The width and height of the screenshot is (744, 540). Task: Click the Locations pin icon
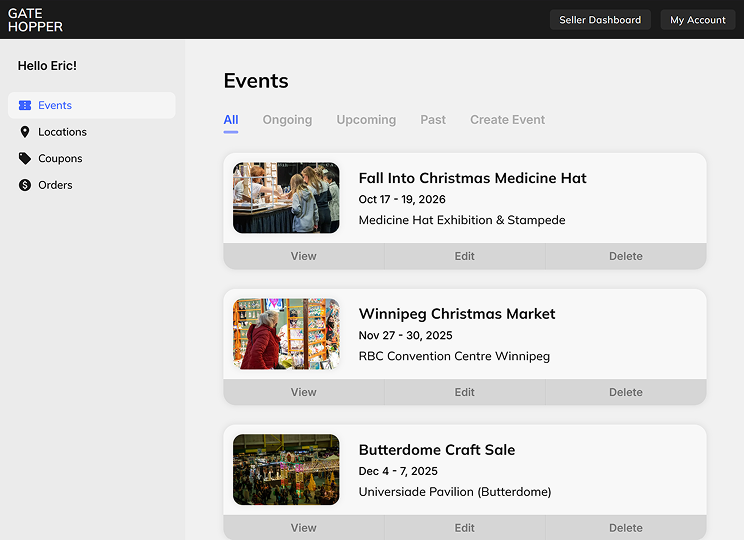click(25, 132)
